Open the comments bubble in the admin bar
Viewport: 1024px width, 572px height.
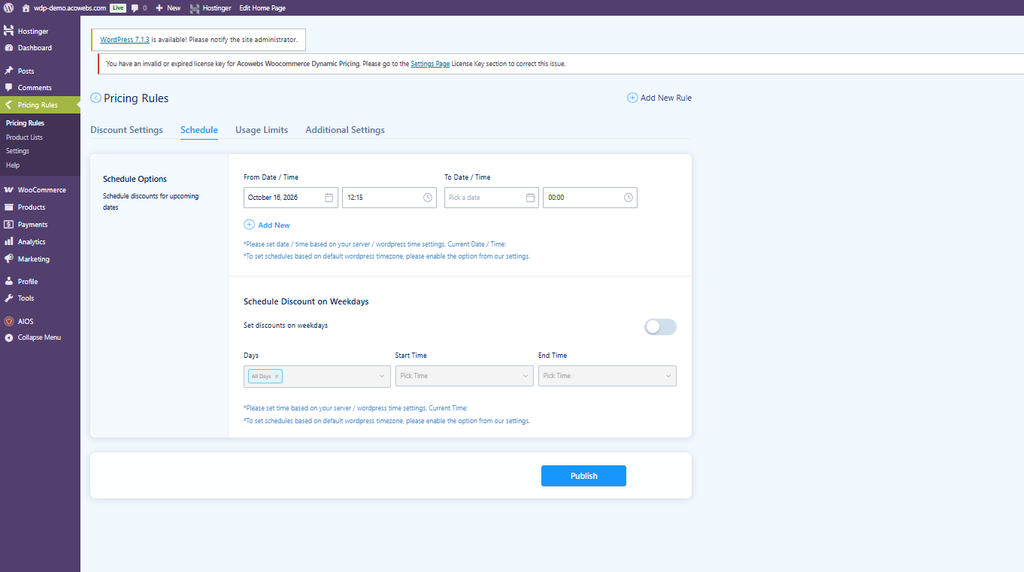coord(135,8)
